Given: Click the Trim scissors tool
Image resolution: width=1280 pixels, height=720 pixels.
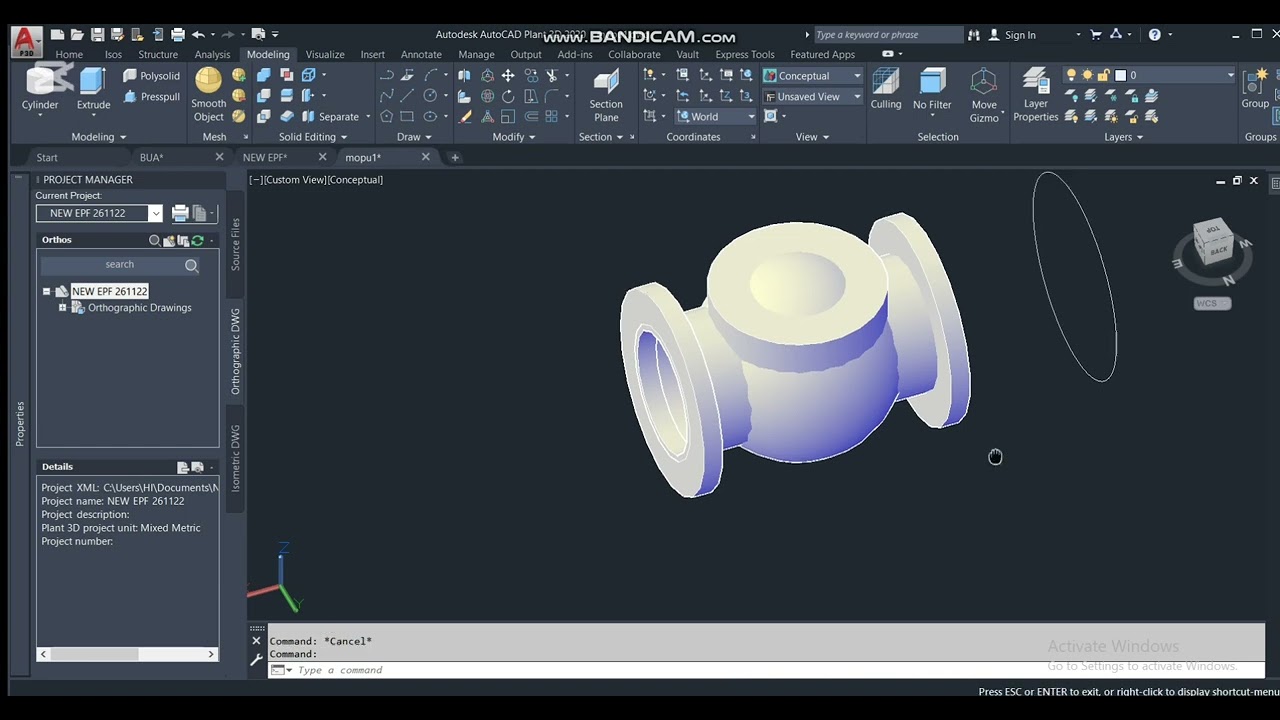Looking at the screenshot, I should pos(551,75).
